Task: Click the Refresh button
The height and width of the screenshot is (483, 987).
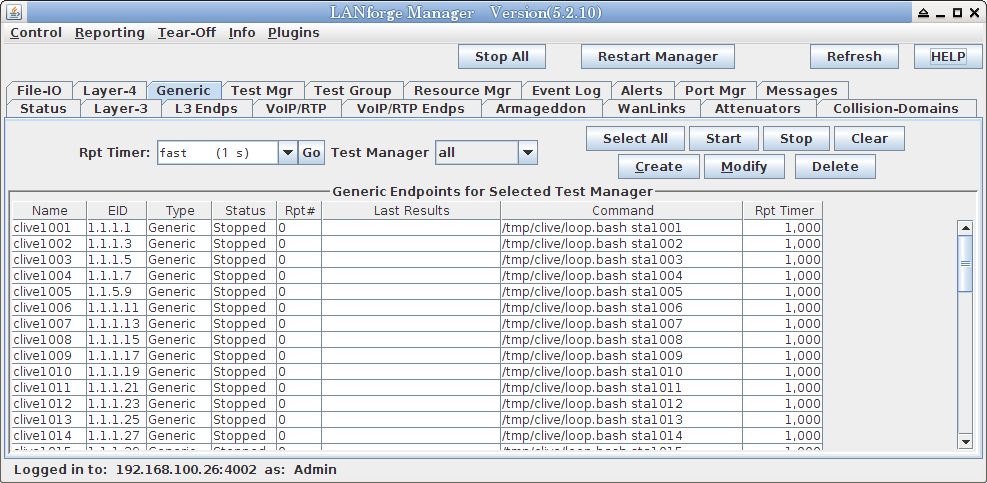Action: click(854, 57)
